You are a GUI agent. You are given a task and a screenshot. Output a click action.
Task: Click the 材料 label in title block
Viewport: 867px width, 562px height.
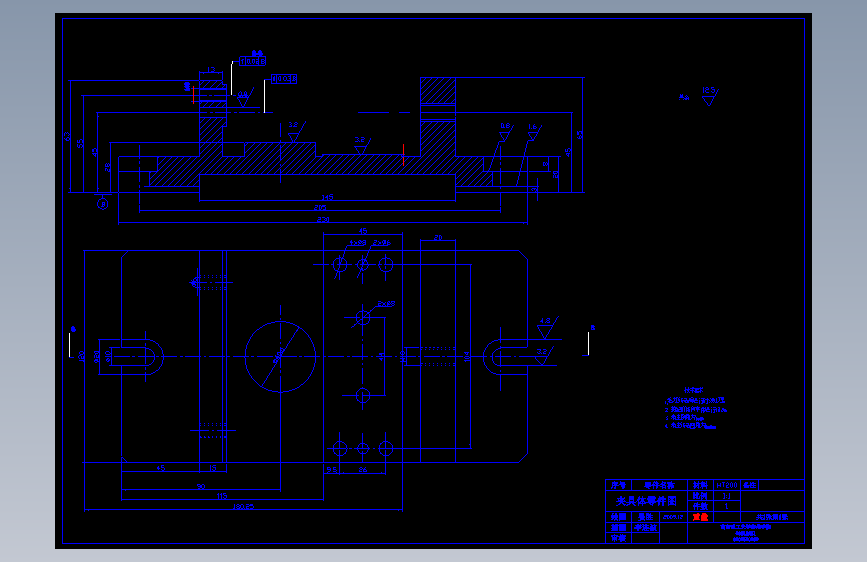pos(700,485)
